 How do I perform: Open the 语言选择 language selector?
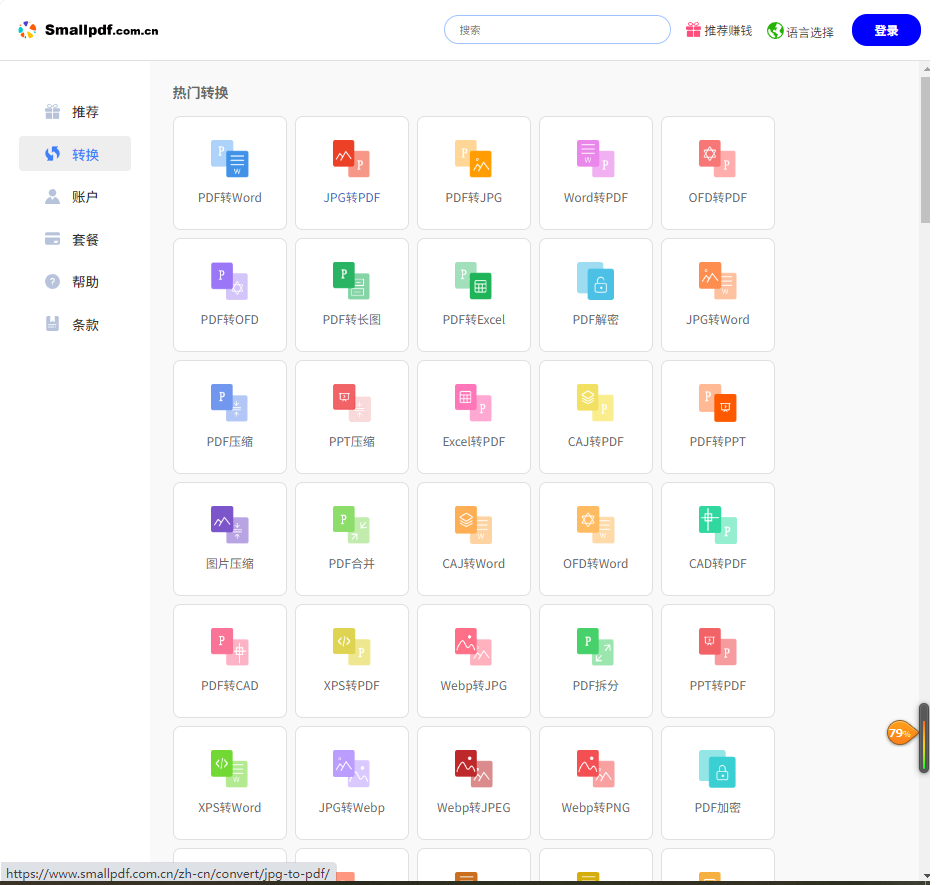coord(800,32)
